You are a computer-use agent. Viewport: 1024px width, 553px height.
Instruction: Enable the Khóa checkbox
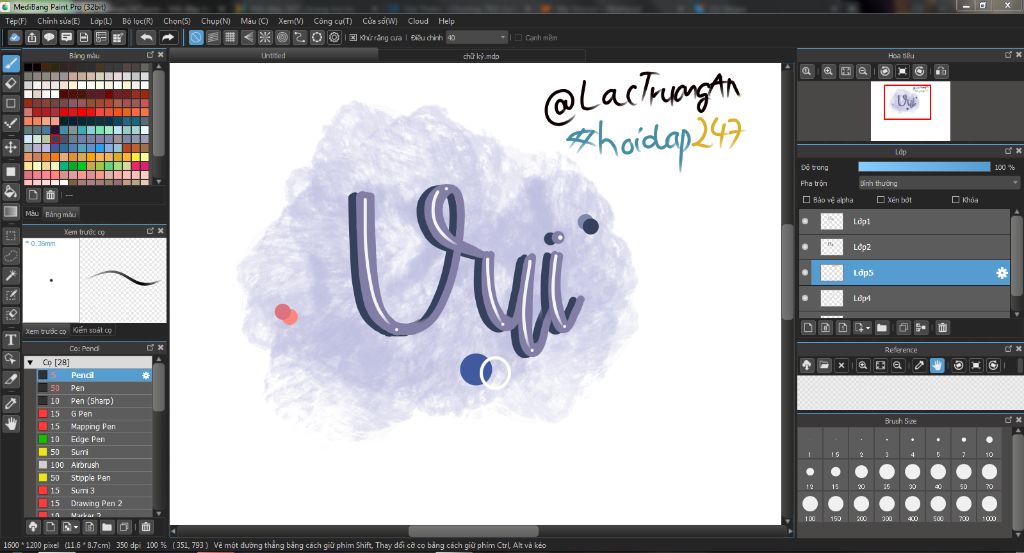point(955,200)
